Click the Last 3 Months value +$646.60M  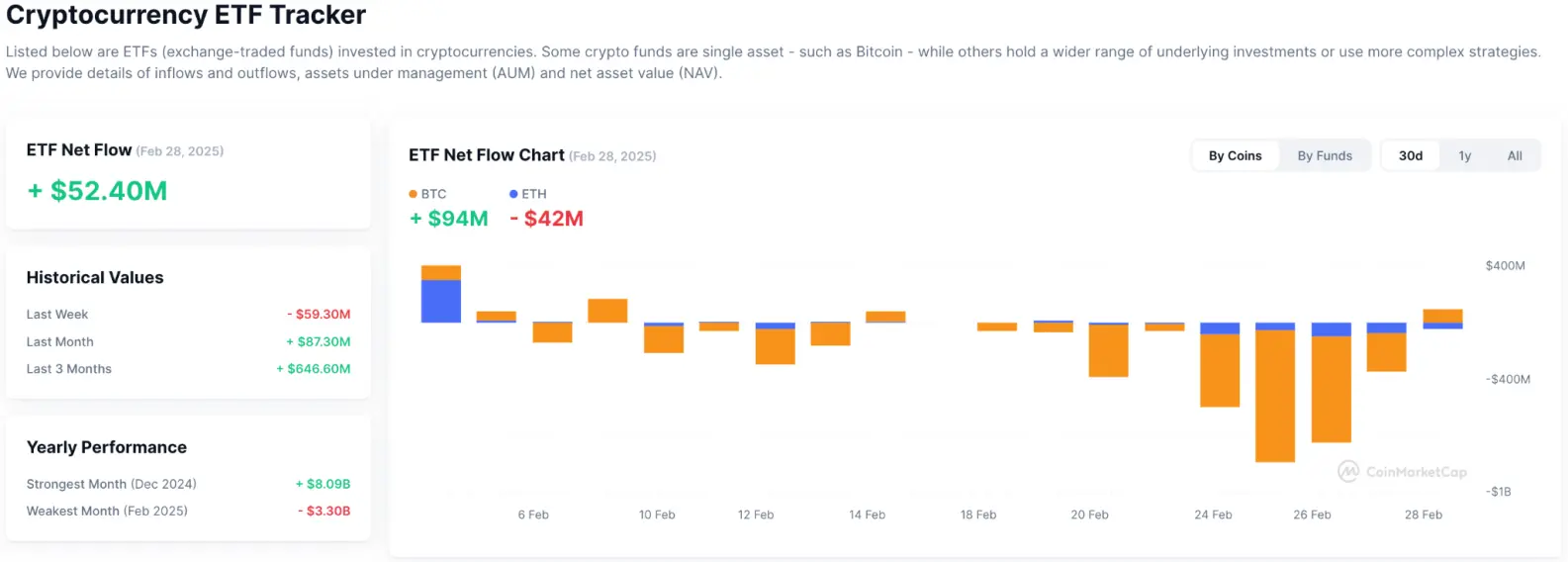click(x=313, y=369)
